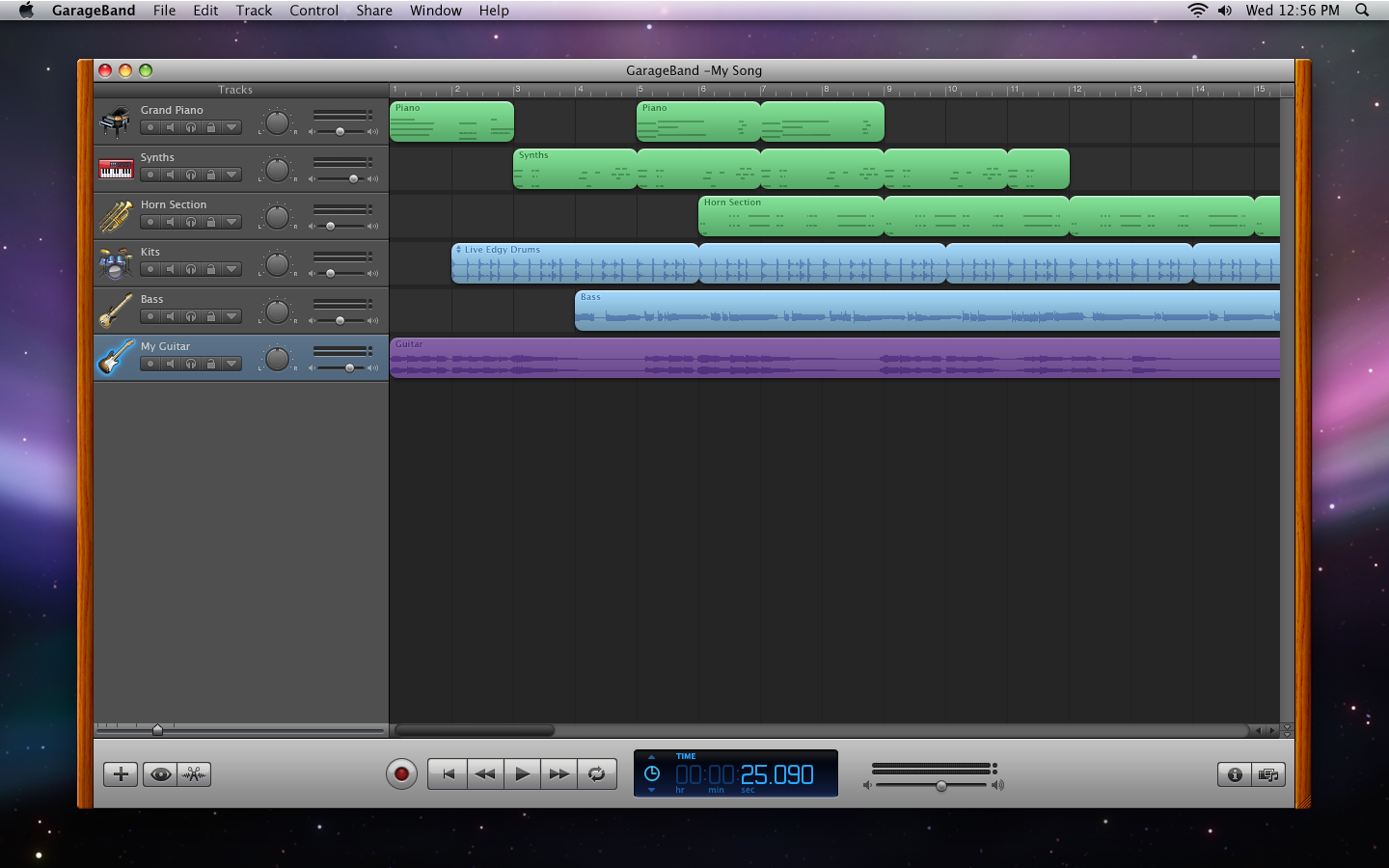Open the Track Info pane

pos(1234,774)
